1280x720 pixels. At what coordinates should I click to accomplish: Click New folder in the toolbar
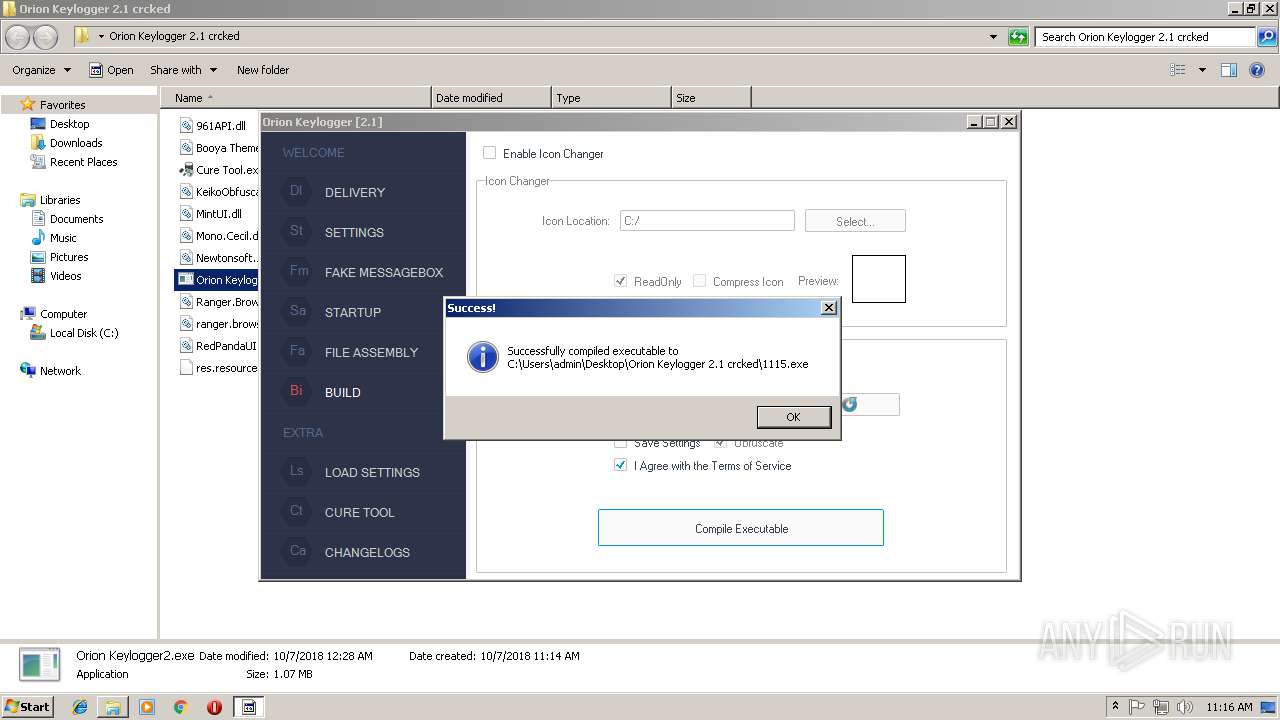tap(263, 70)
